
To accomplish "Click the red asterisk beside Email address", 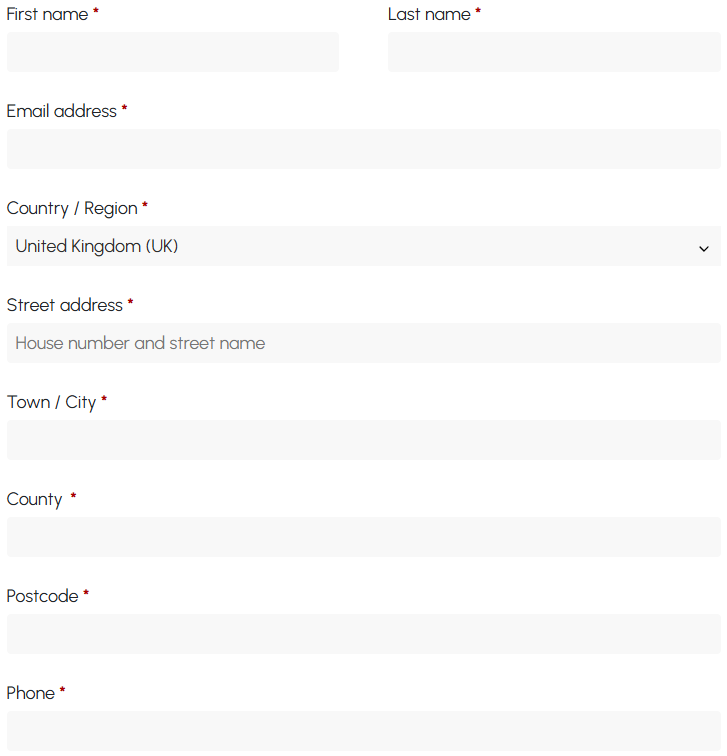I will pyautogui.click(x=124, y=110).
